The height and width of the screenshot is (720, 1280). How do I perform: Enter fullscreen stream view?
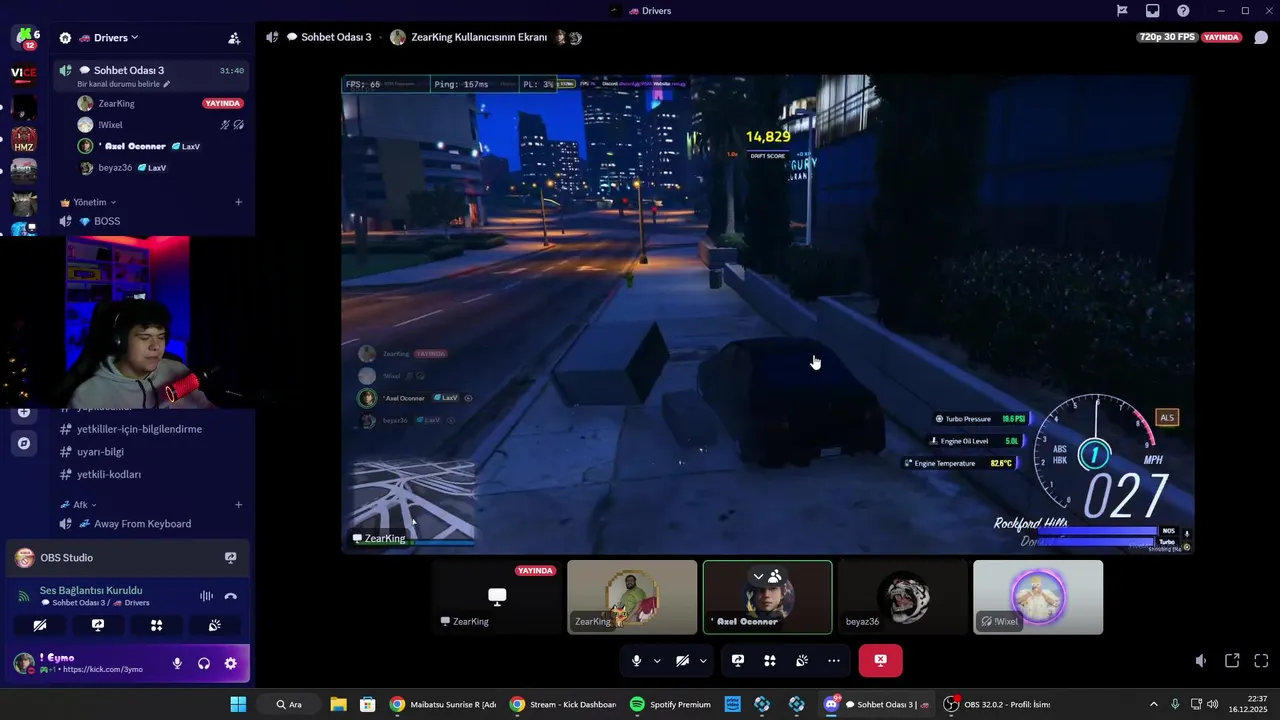(1261, 661)
